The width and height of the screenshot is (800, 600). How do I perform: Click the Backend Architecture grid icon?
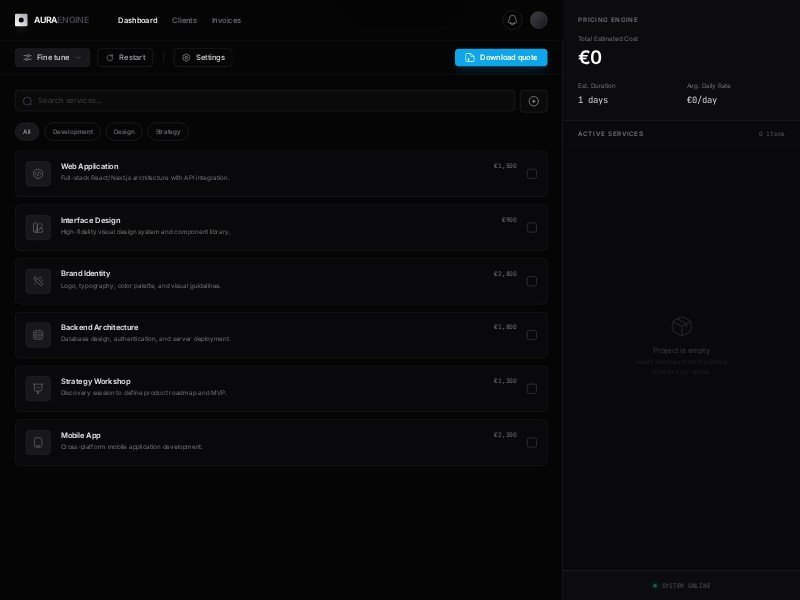[x=38, y=335]
